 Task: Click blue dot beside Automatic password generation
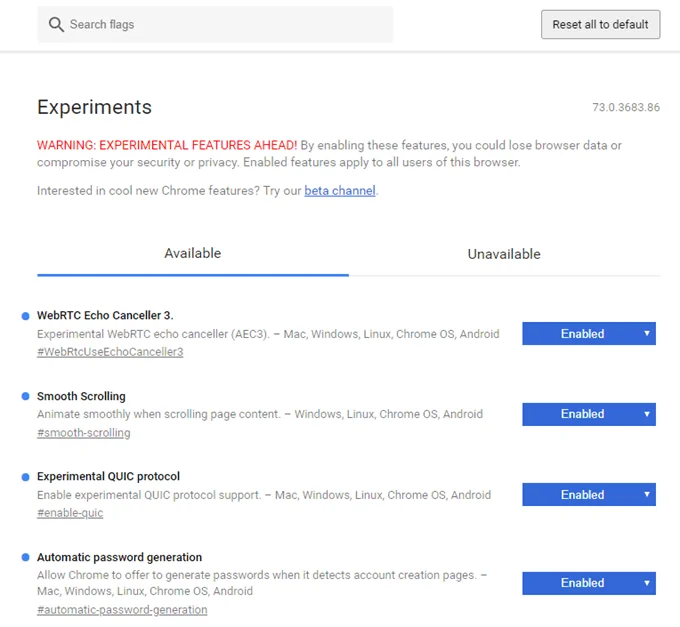pos(26,557)
